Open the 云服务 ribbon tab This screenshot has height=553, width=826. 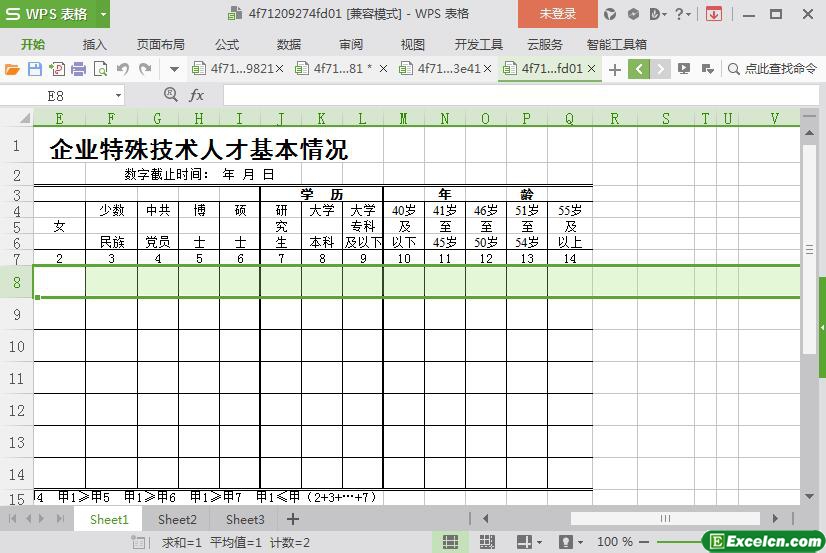coord(545,45)
